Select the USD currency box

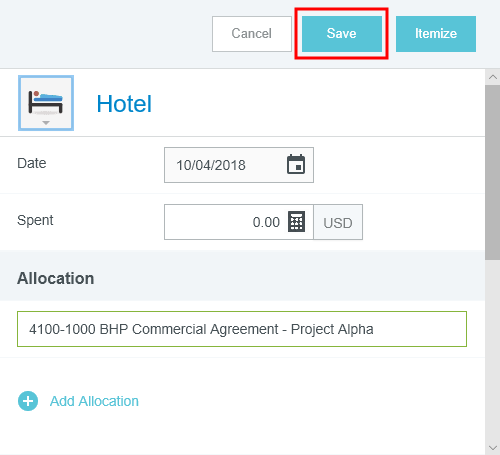click(x=338, y=222)
